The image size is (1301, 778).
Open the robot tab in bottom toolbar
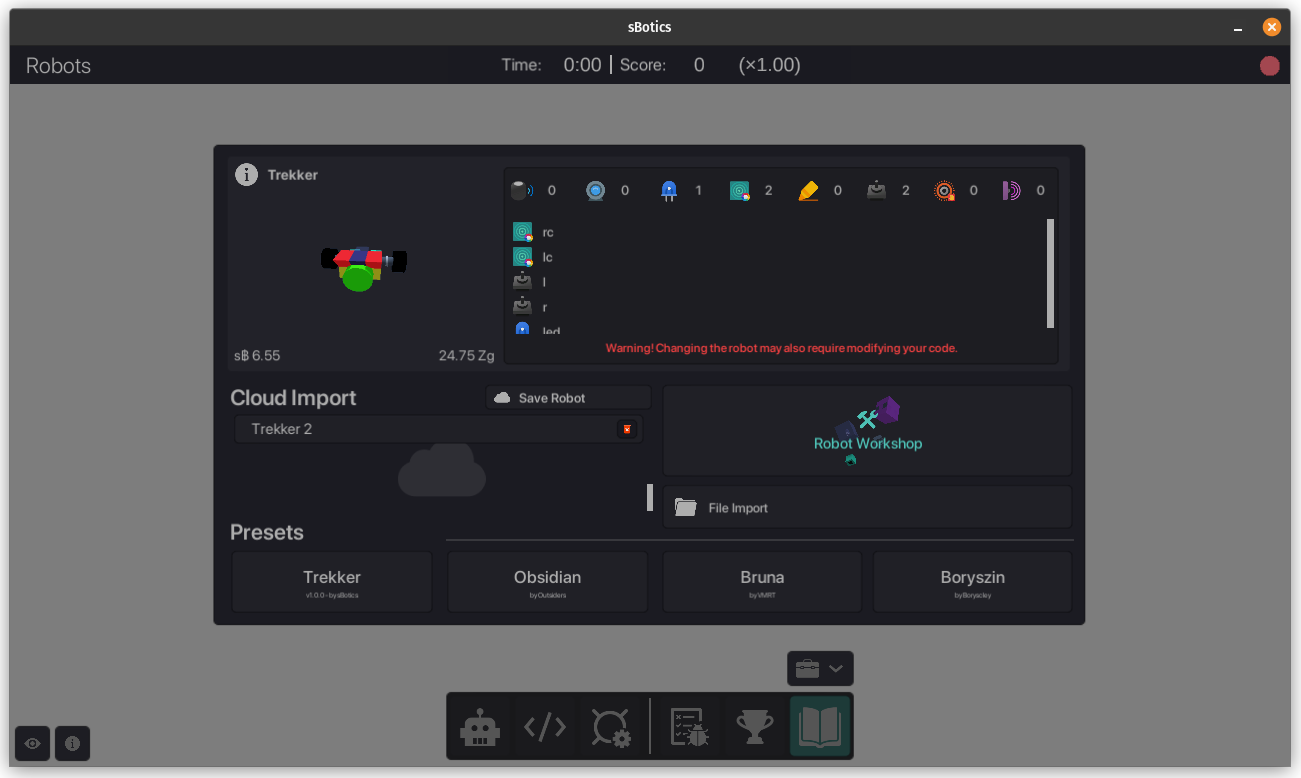(480, 727)
